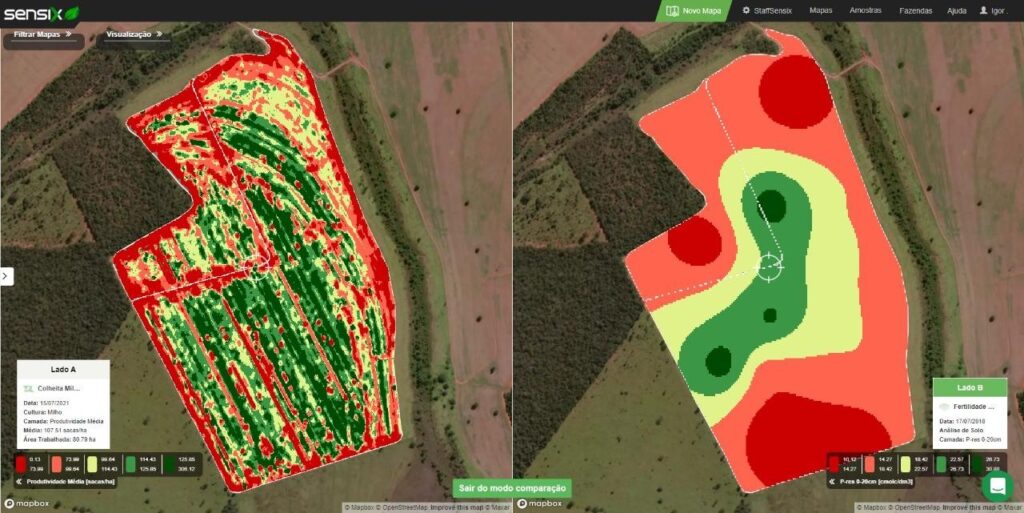Collapse the Produtividade Média legend

(x=20, y=481)
